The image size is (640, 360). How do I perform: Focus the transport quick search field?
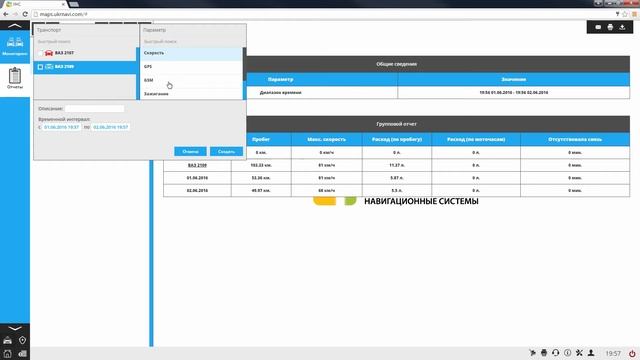pyautogui.click(x=86, y=42)
